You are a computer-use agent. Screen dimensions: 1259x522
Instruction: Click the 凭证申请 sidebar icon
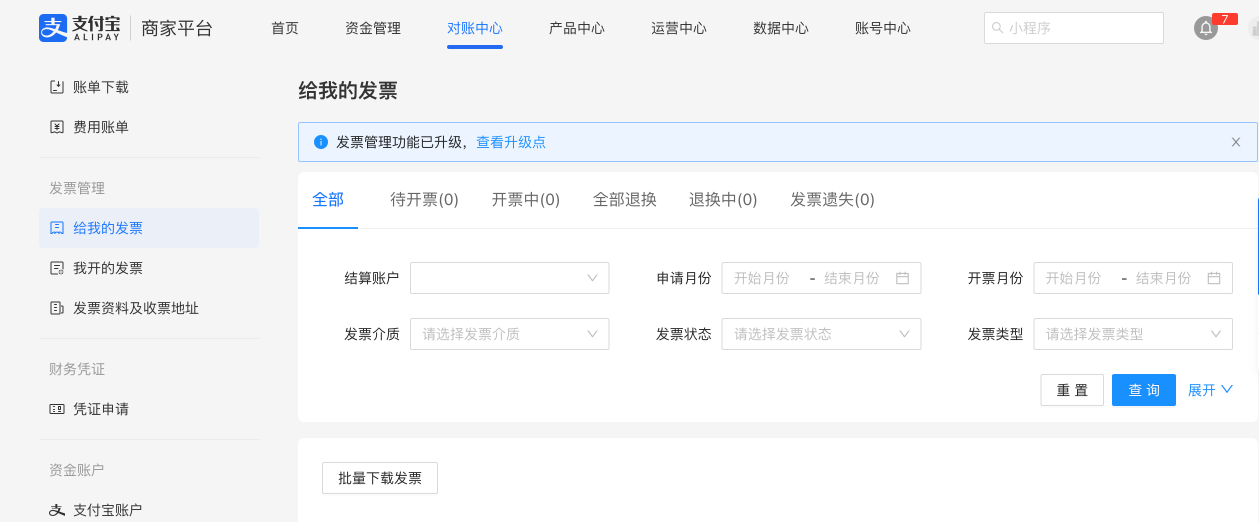click(x=57, y=409)
